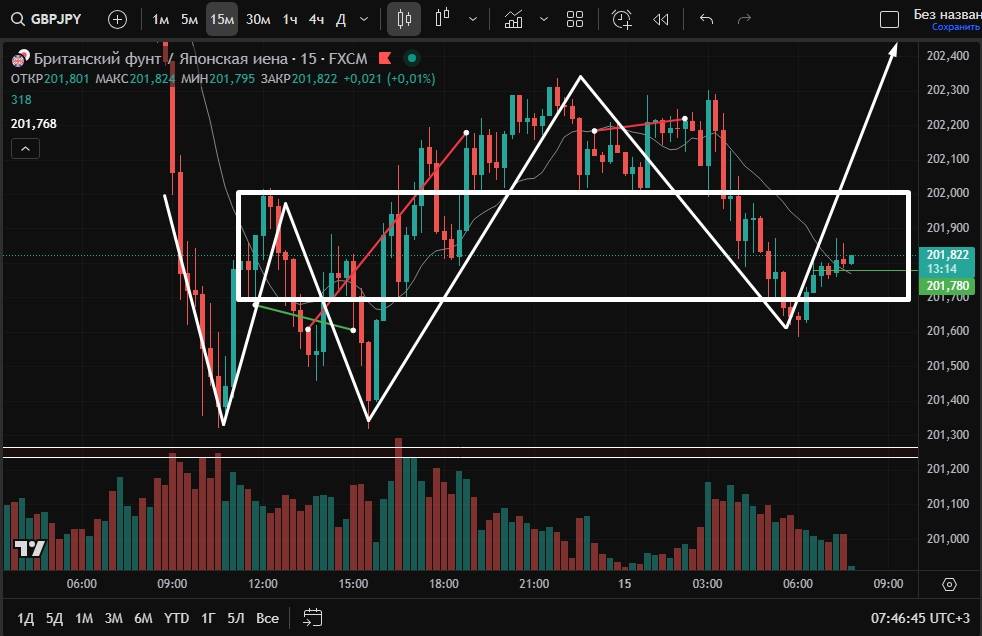Open the four-squares grid icon
This screenshot has height=636, width=982.
tap(575, 19)
